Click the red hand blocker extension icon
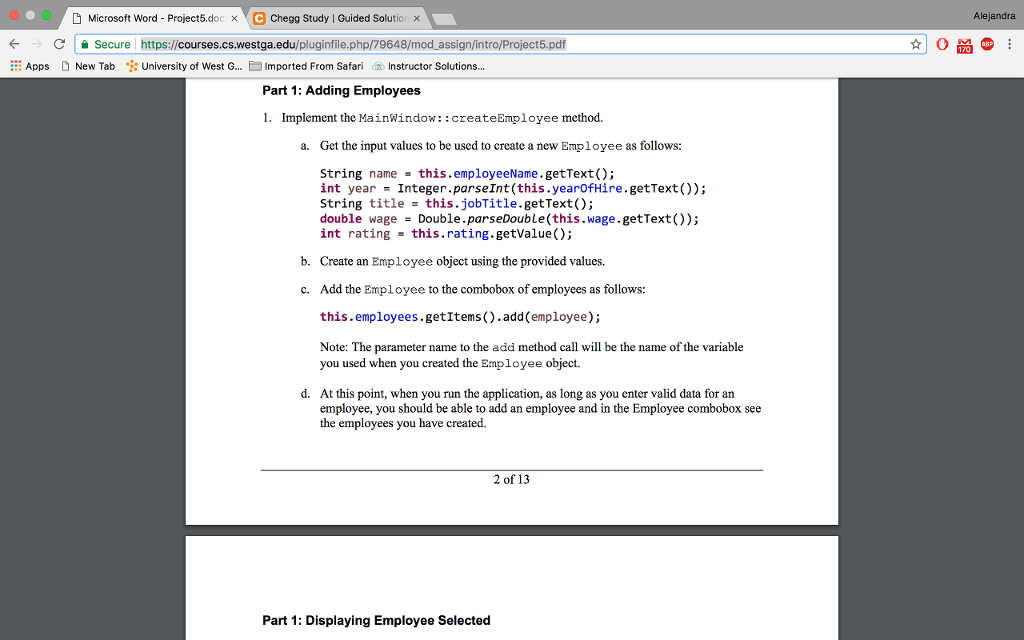The width and height of the screenshot is (1024, 640). [x=944, y=45]
